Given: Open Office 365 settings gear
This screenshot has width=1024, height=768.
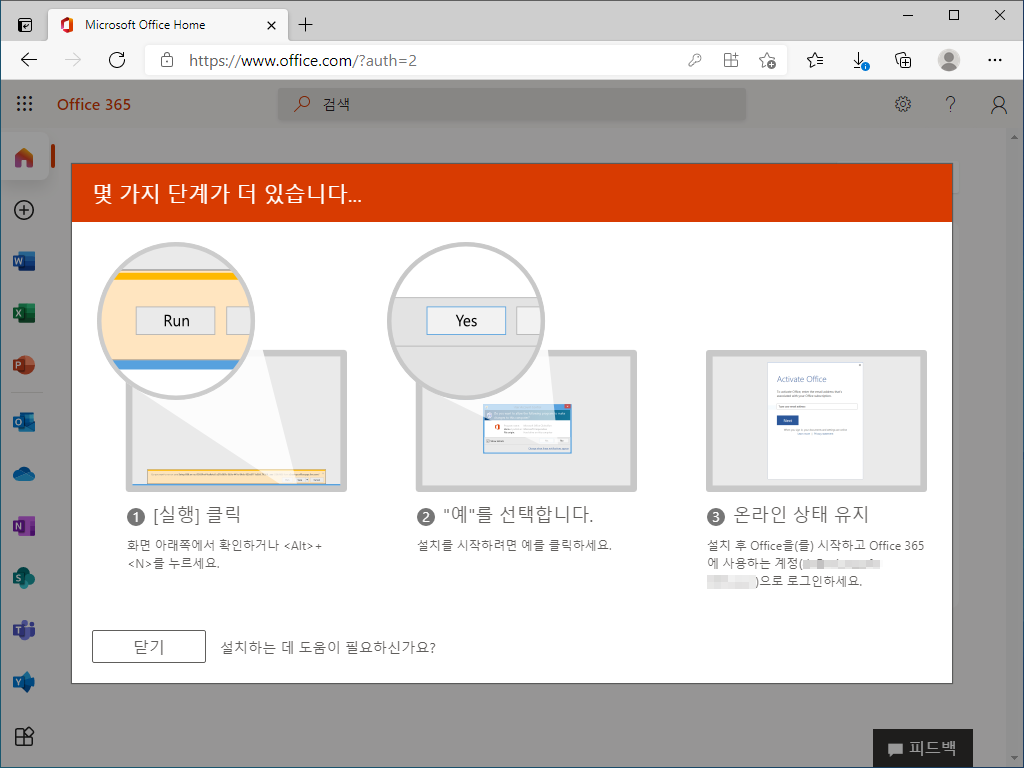Looking at the screenshot, I should coord(903,104).
